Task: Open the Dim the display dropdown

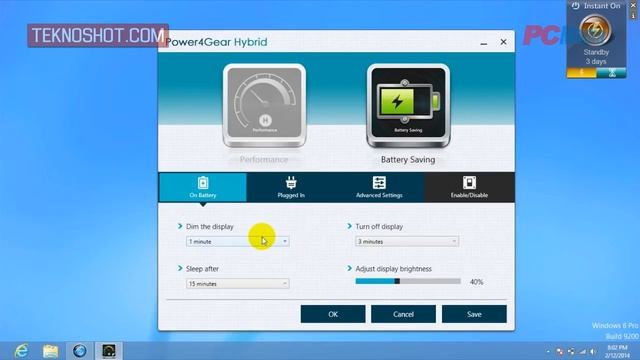Action: 238,242
